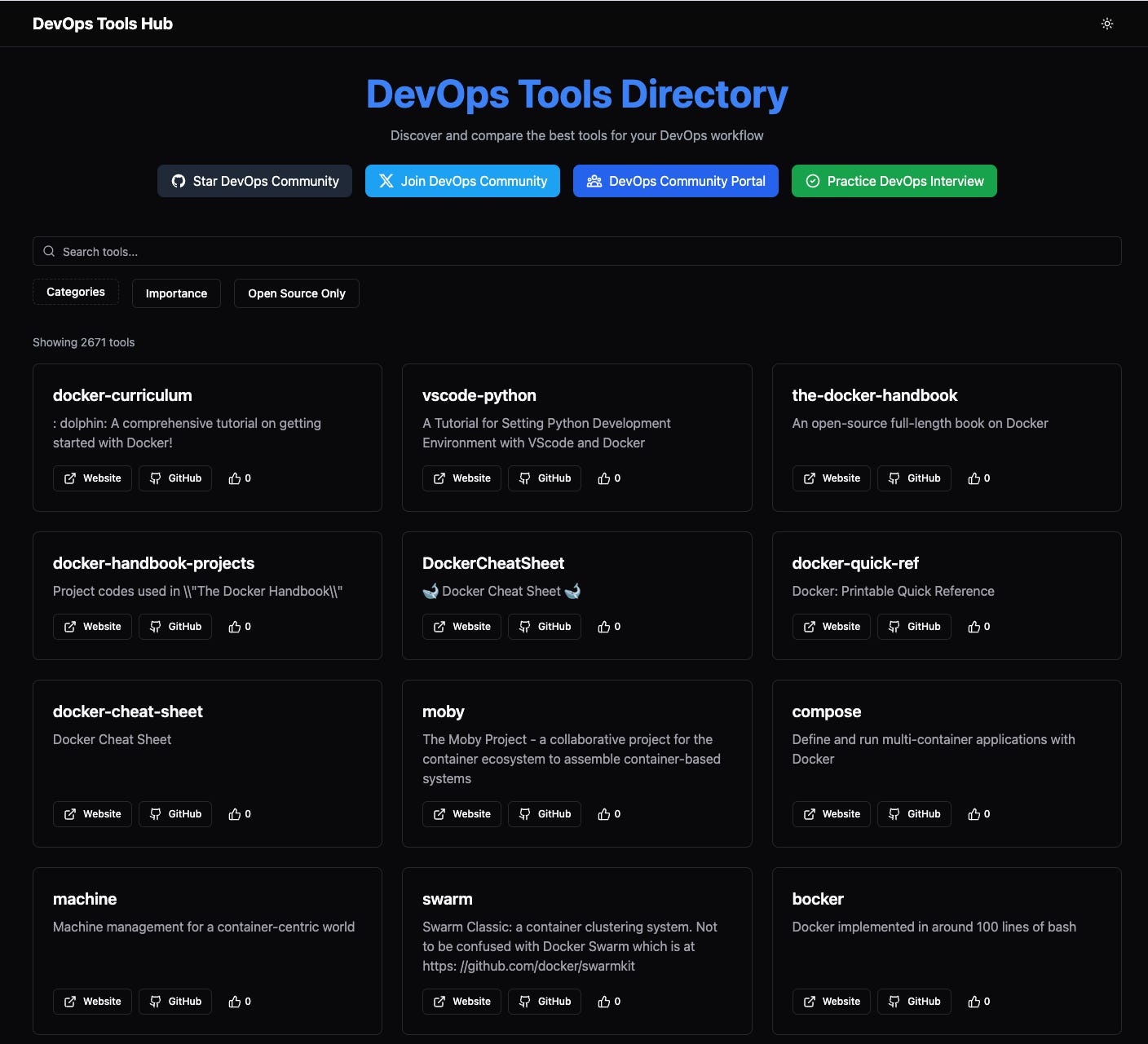
Task: Open docker-quick-ref GitHub button
Action: pyautogui.click(x=914, y=627)
